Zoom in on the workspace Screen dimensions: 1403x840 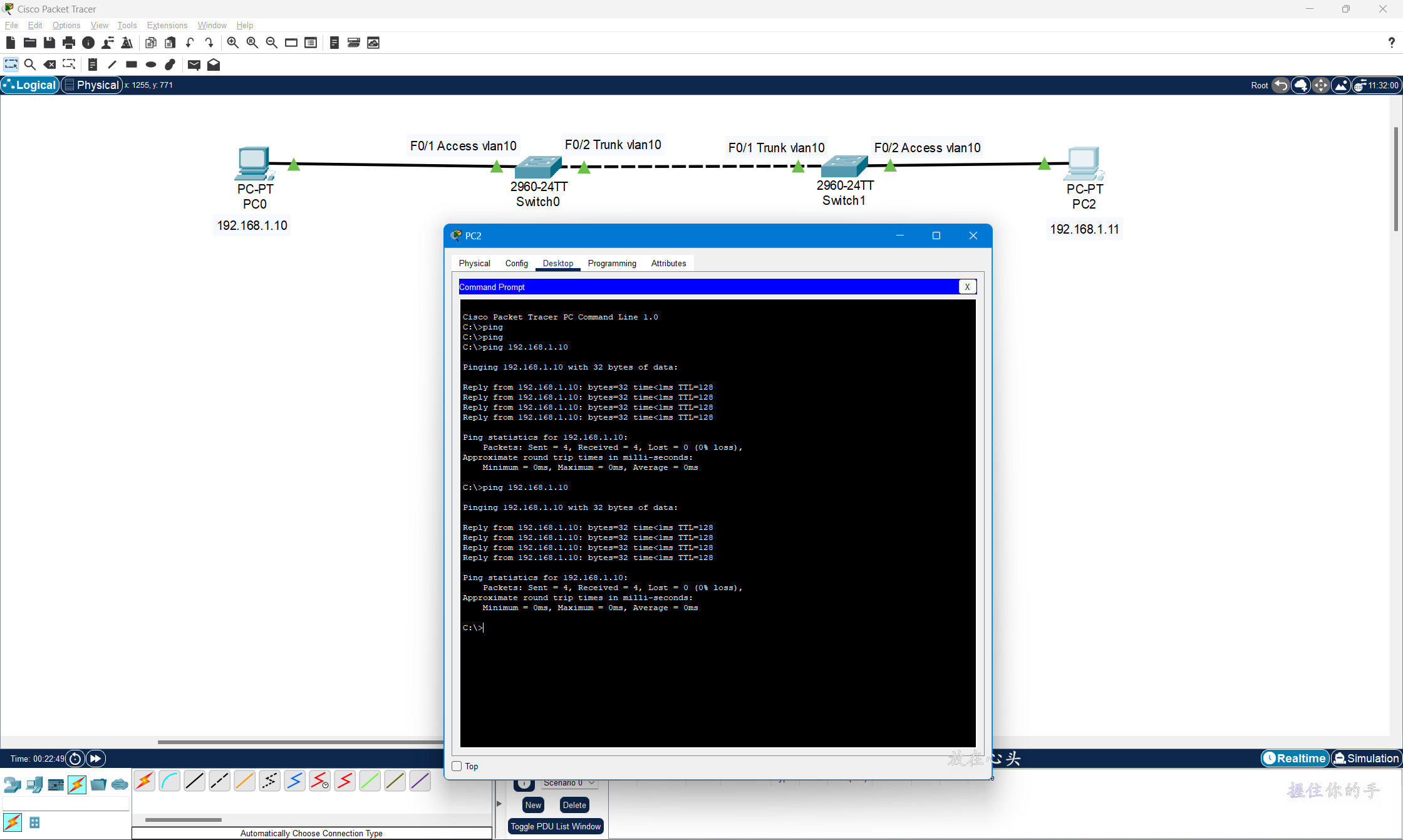[x=232, y=43]
